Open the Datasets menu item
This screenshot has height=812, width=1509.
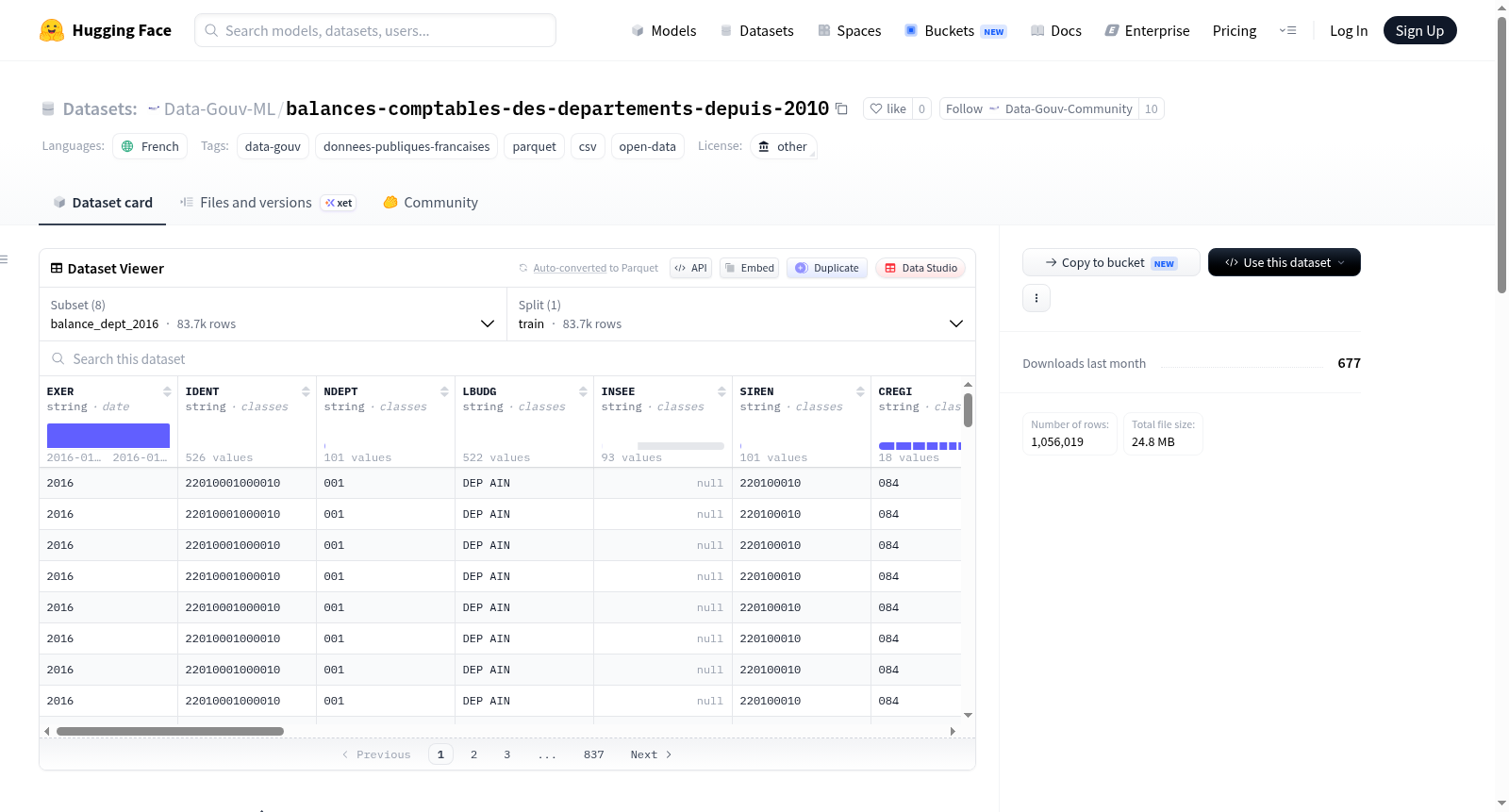(756, 30)
